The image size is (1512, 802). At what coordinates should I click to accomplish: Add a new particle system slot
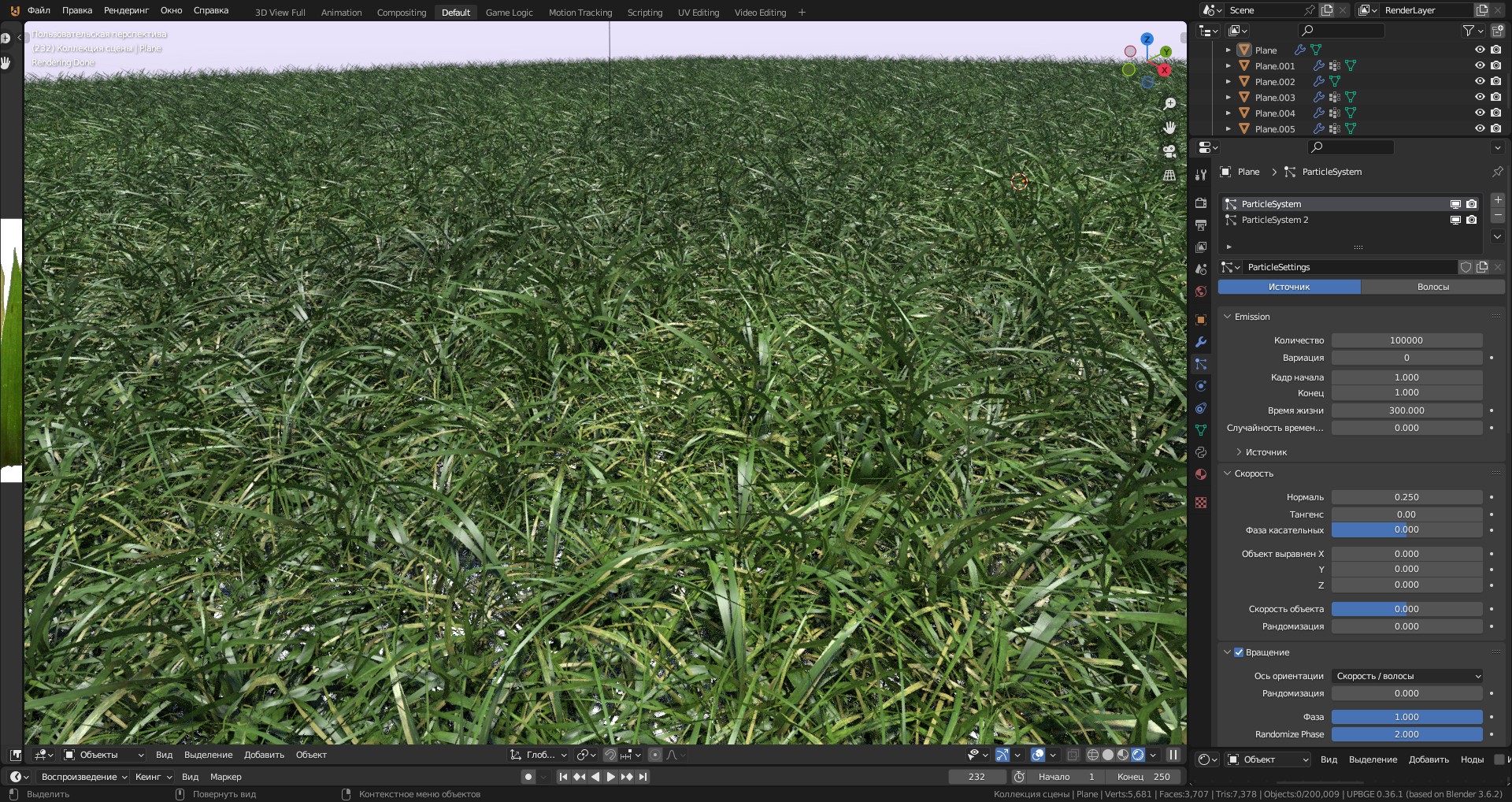(x=1497, y=200)
